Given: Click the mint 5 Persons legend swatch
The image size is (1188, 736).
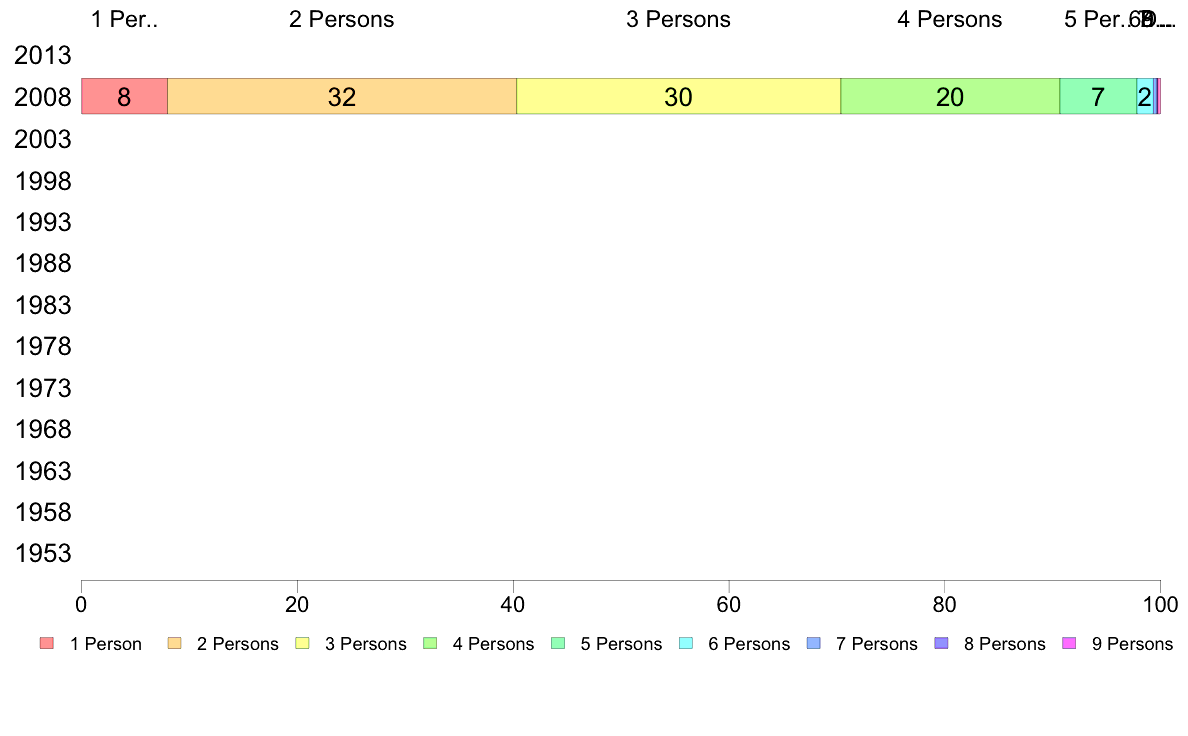Looking at the screenshot, I should tap(558, 644).
